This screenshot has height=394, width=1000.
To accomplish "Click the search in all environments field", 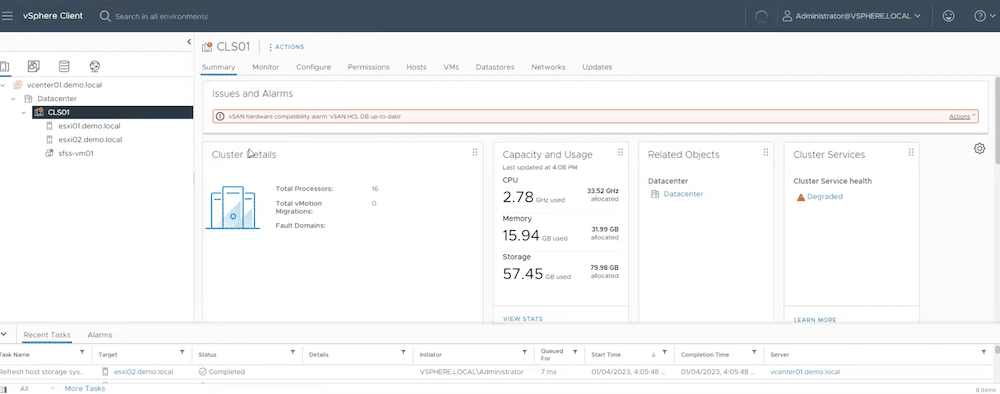I will pyautogui.click(x=161, y=16).
